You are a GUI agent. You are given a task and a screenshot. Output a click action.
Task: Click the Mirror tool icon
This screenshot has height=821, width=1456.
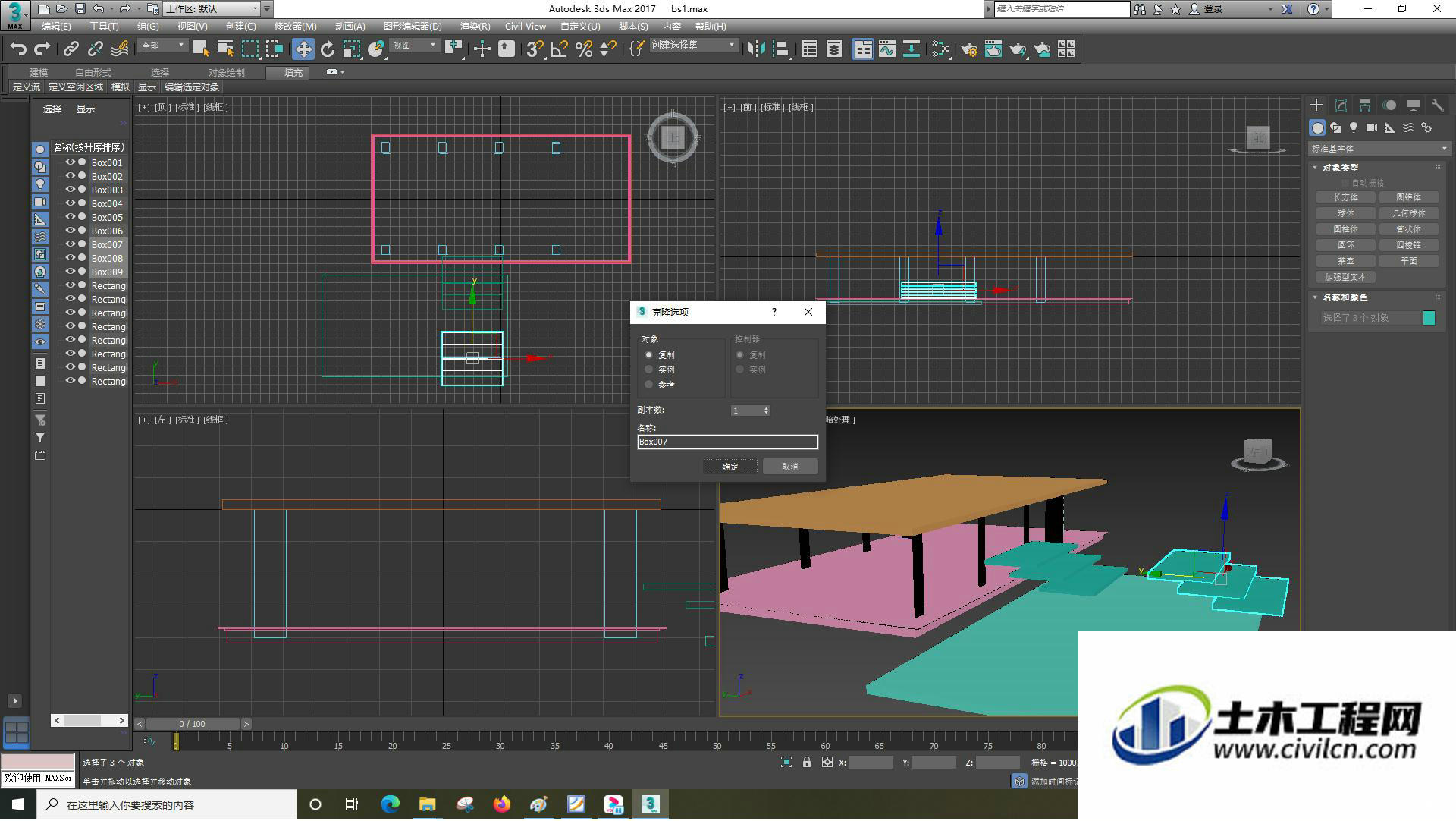click(x=756, y=49)
